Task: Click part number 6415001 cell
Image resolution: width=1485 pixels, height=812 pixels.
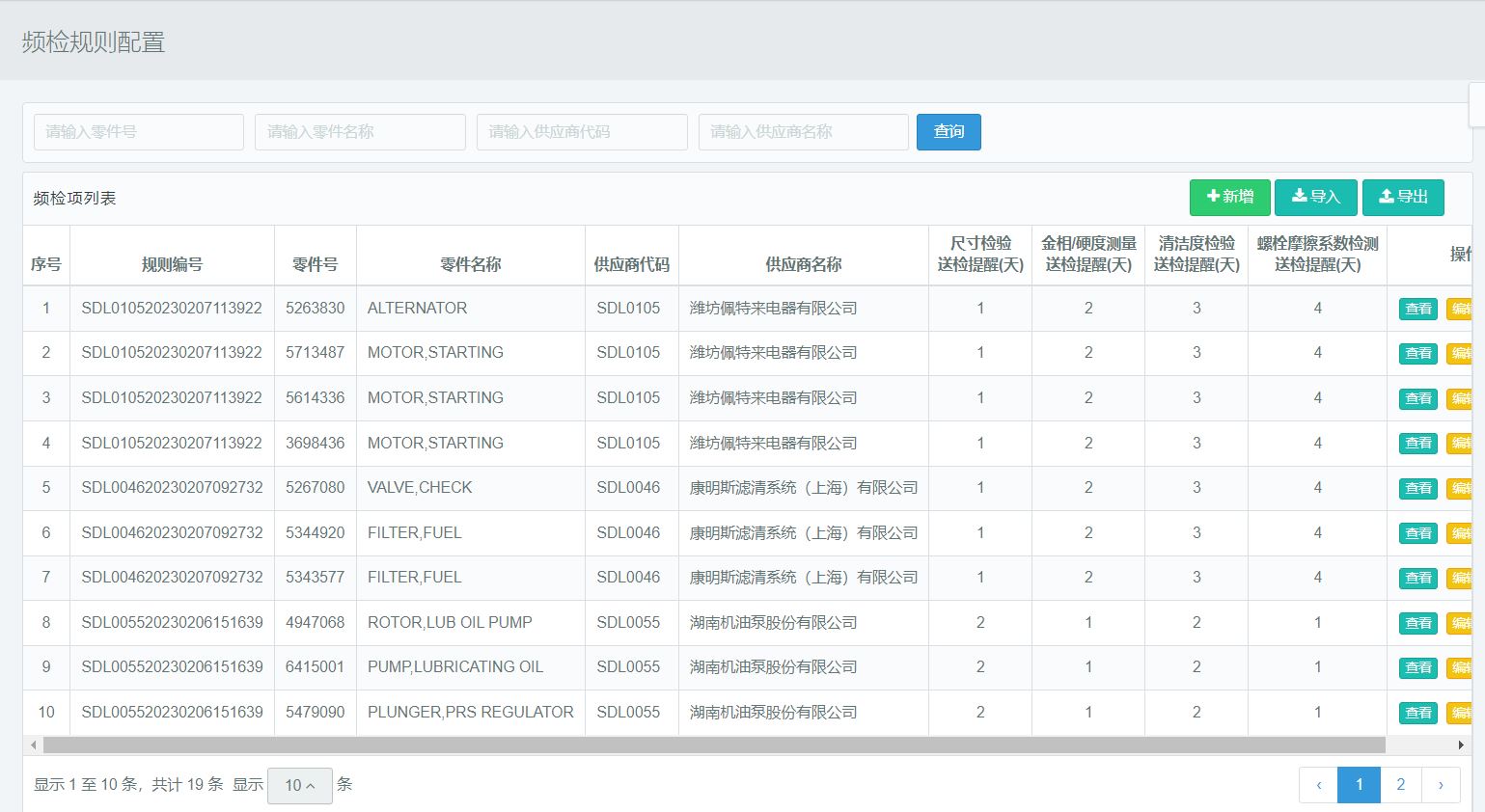Action: pos(316,667)
